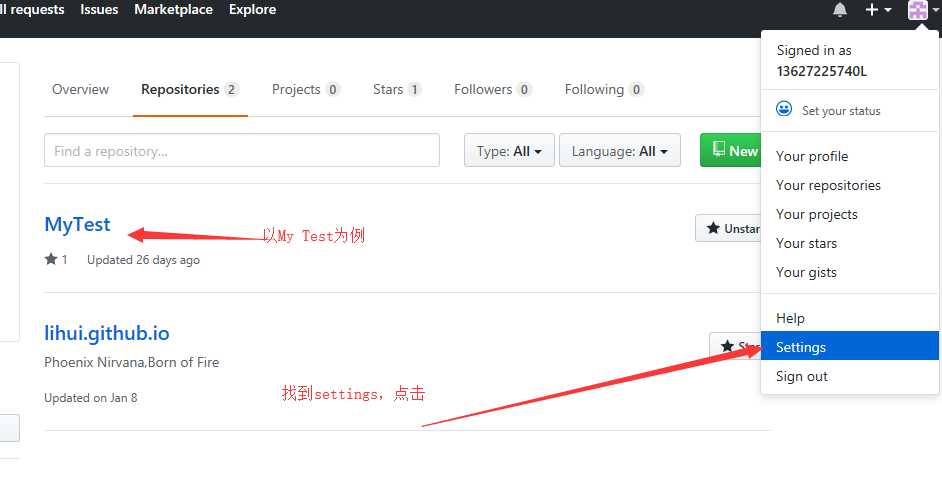This screenshot has height=485, width=942.
Task: Click 'Phoenix Nirvana,Born of Fire' description
Action: tap(132, 362)
